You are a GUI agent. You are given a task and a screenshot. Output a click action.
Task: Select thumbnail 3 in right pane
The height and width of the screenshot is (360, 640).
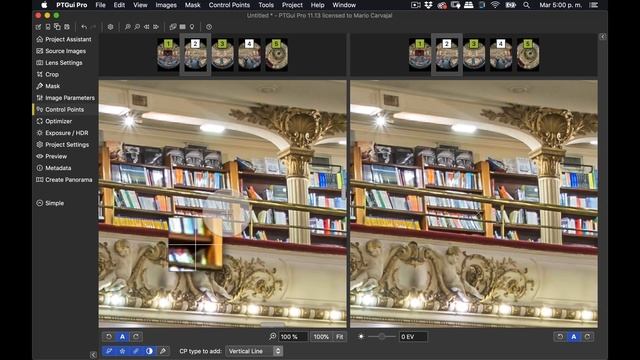pos(473,55)
